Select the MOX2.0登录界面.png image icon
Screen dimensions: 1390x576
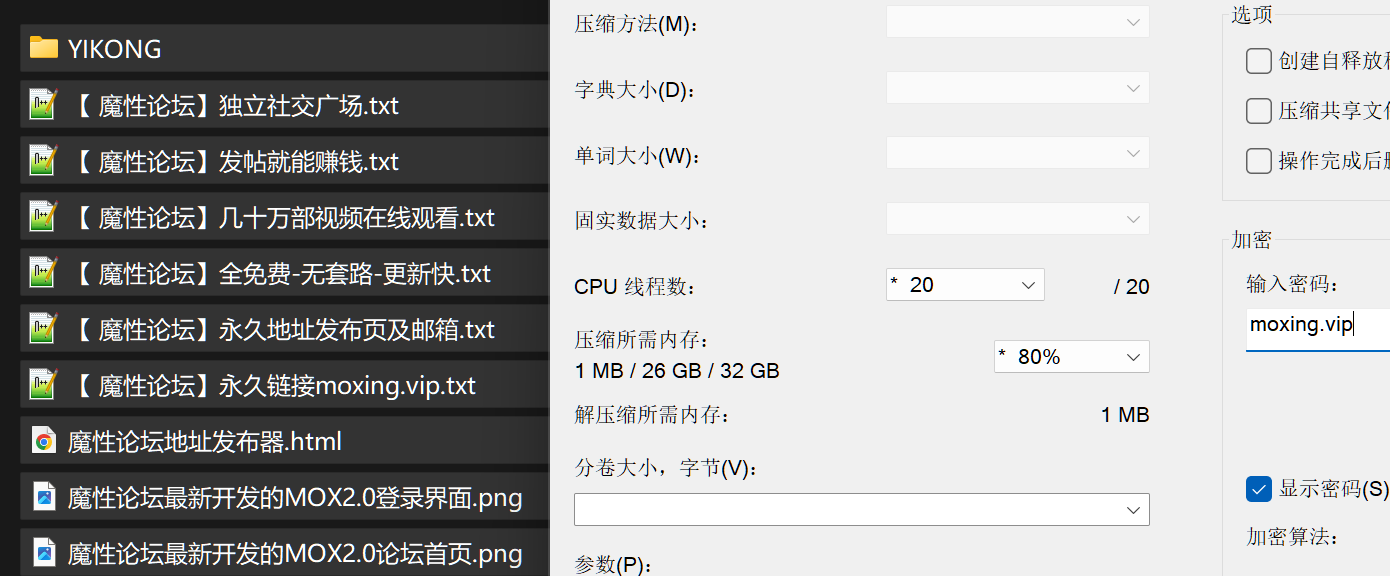click(43, 496)
